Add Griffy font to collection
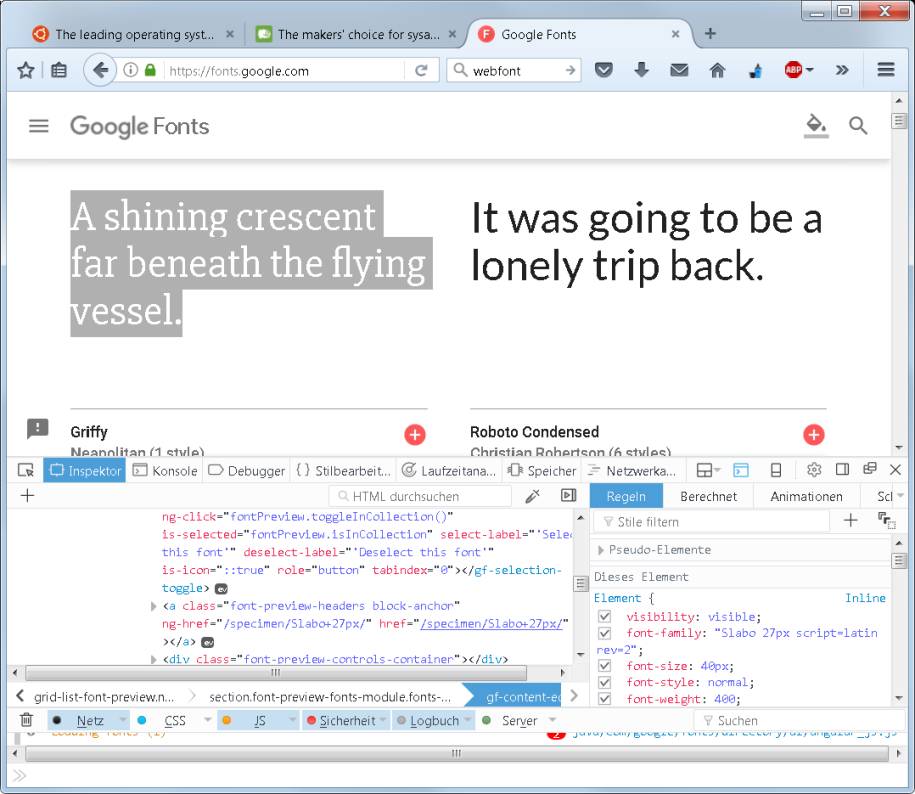915x794 pixels. click(414, 434)
